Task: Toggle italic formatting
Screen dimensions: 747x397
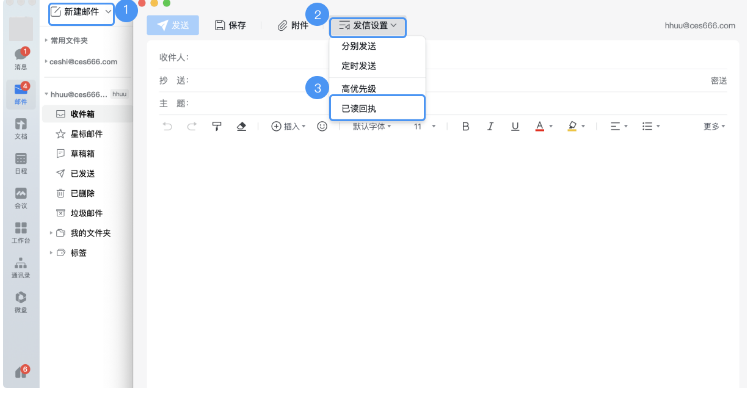Action: (x=490, y=126)
